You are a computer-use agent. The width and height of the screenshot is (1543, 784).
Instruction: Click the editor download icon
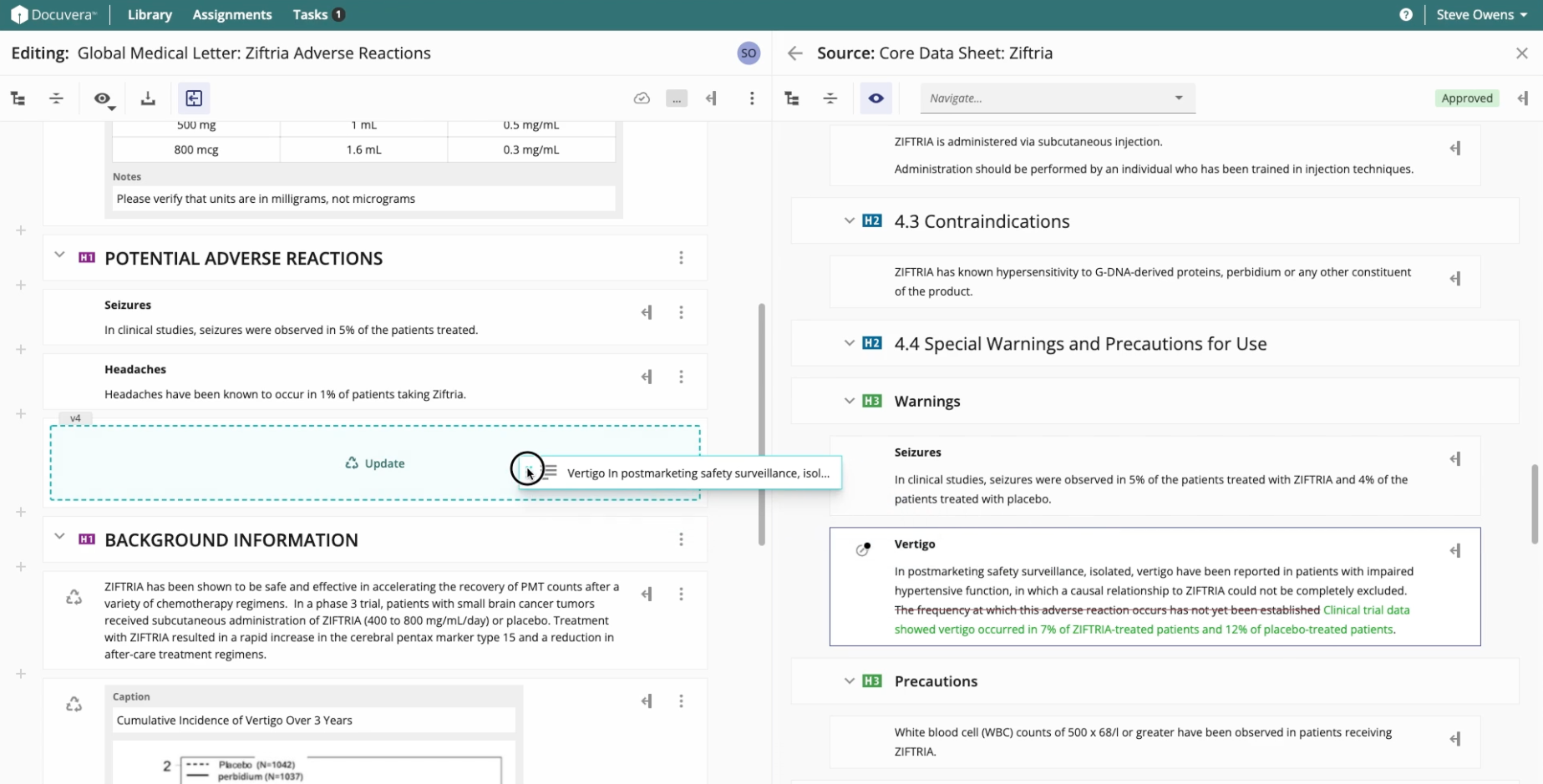pos(148,99)
